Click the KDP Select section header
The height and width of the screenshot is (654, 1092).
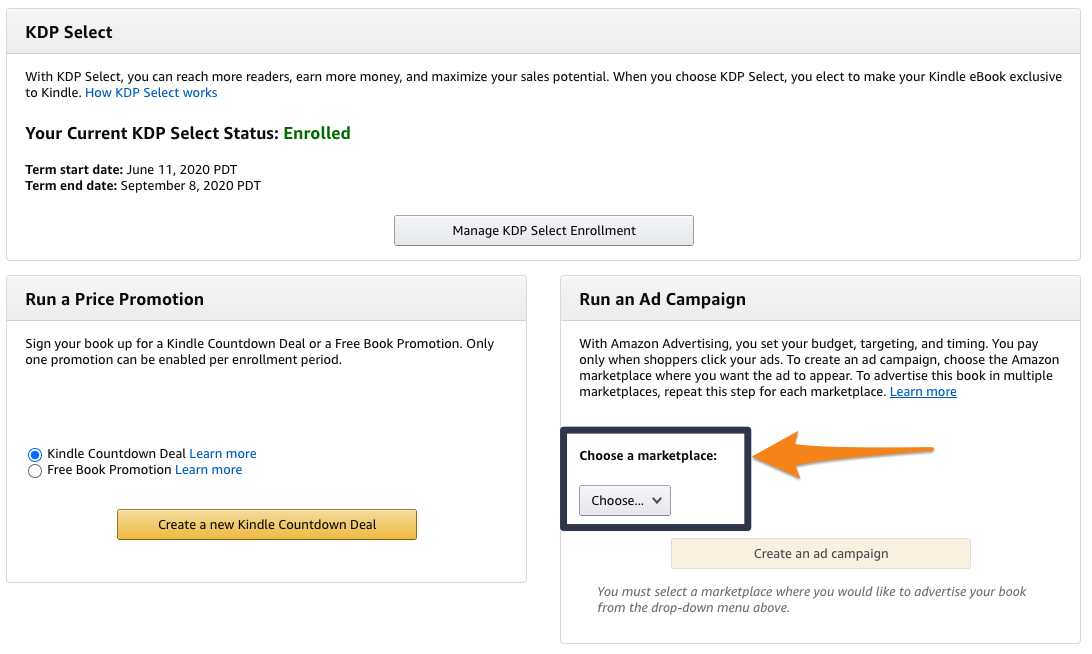click(68, 31)
